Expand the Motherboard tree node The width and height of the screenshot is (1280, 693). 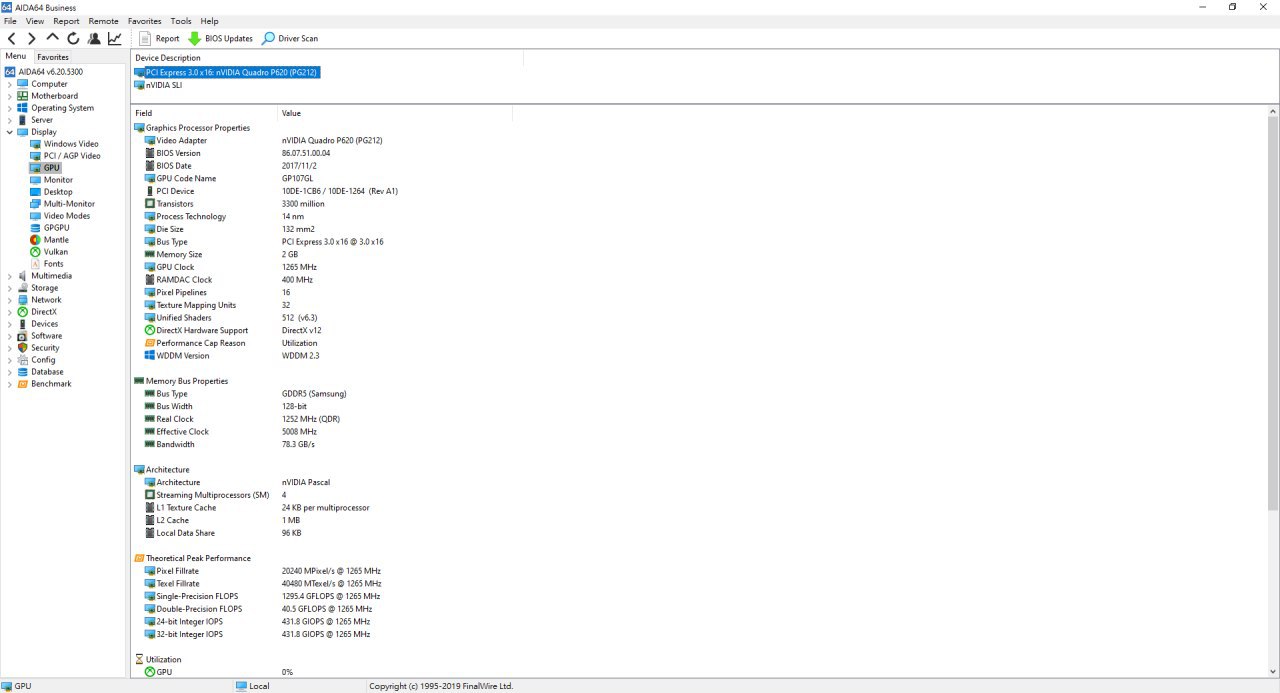(10, 96)
